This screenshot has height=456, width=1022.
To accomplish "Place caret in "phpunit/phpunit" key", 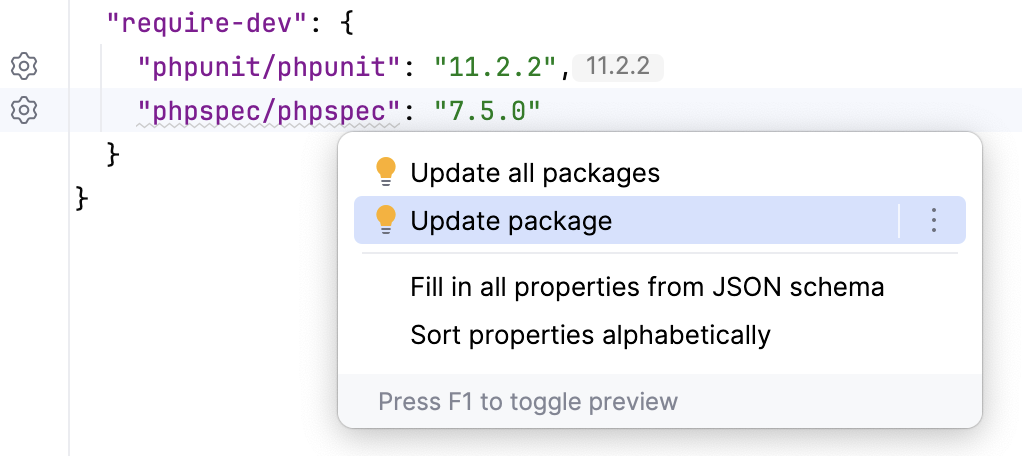I will [269, 67].
